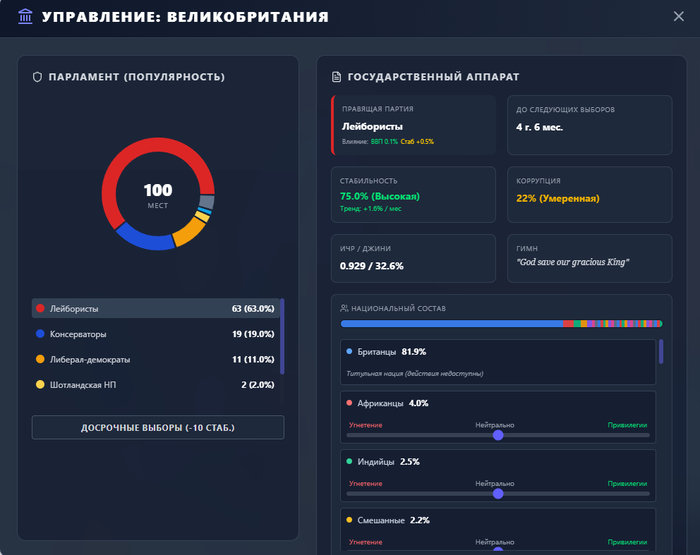The width and height of the screenshot is (700, 555).
Task: Click the document icon beside Государственный аппарат
Action: [336, 77]
